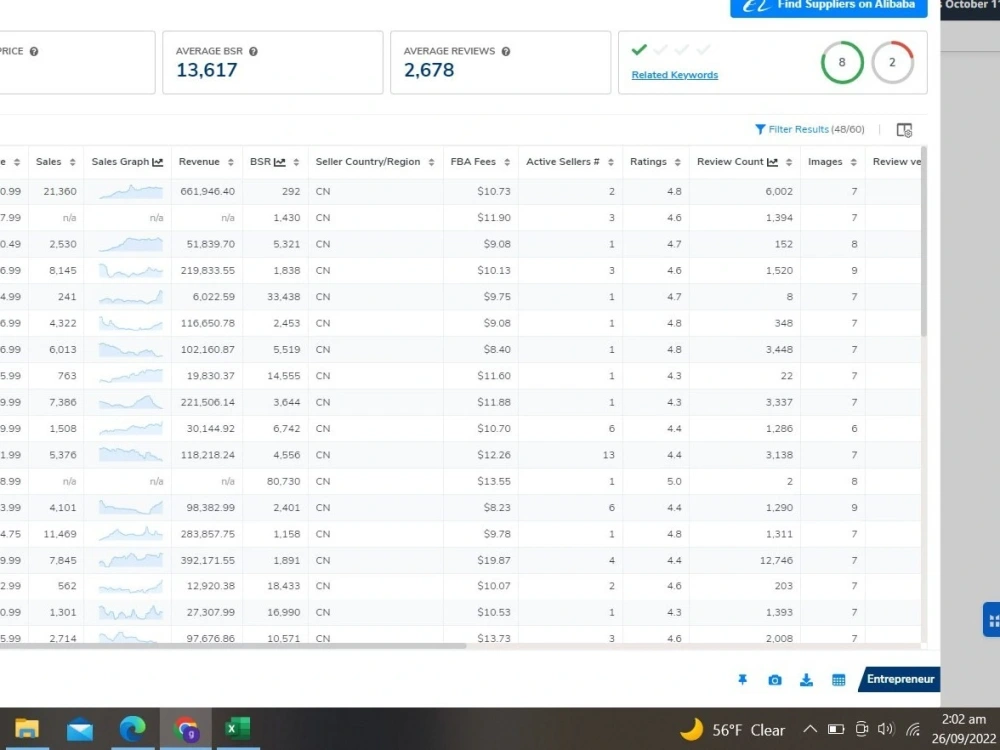Click the Average BSR help icon
This screenshot has width=1000, height=750.
(253, 52)
